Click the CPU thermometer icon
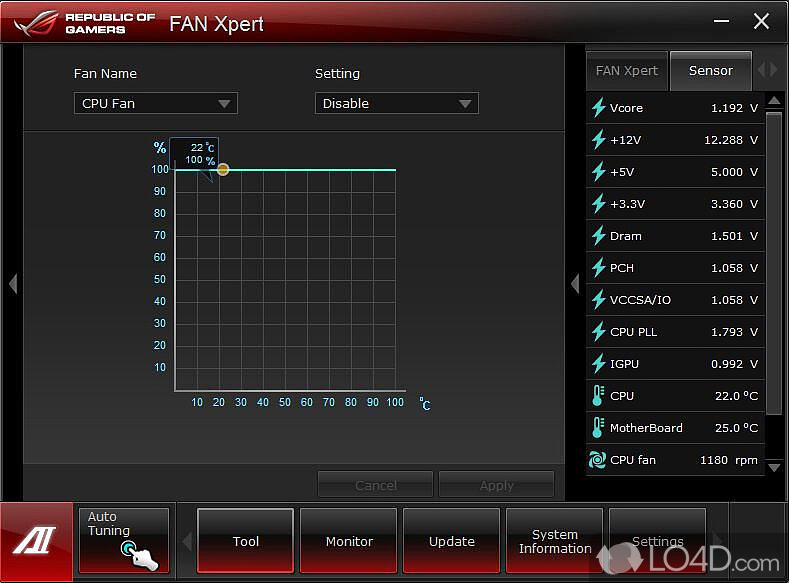 click(x=598, y=396)
